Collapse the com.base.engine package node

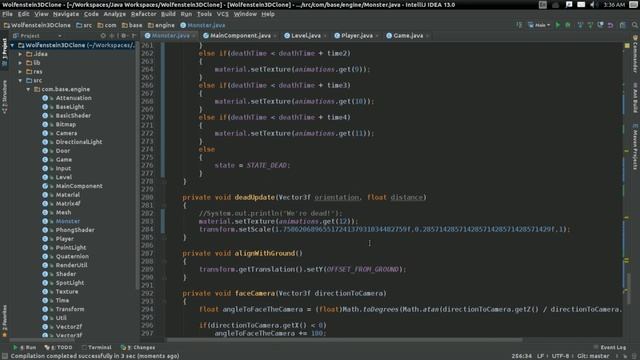(28, 89)
